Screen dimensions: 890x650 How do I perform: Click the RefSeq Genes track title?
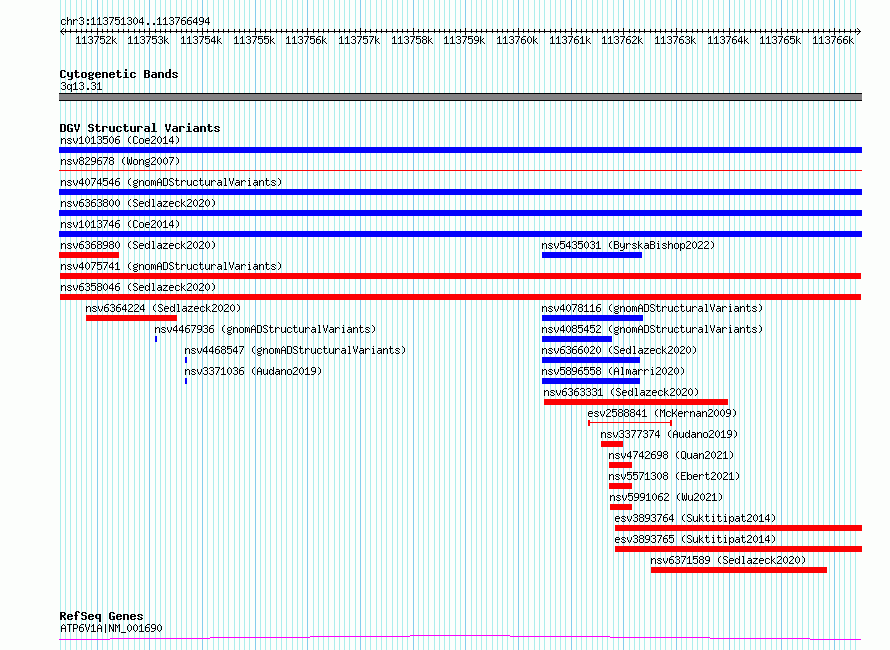pyautogui.click(x=101, y=616)
